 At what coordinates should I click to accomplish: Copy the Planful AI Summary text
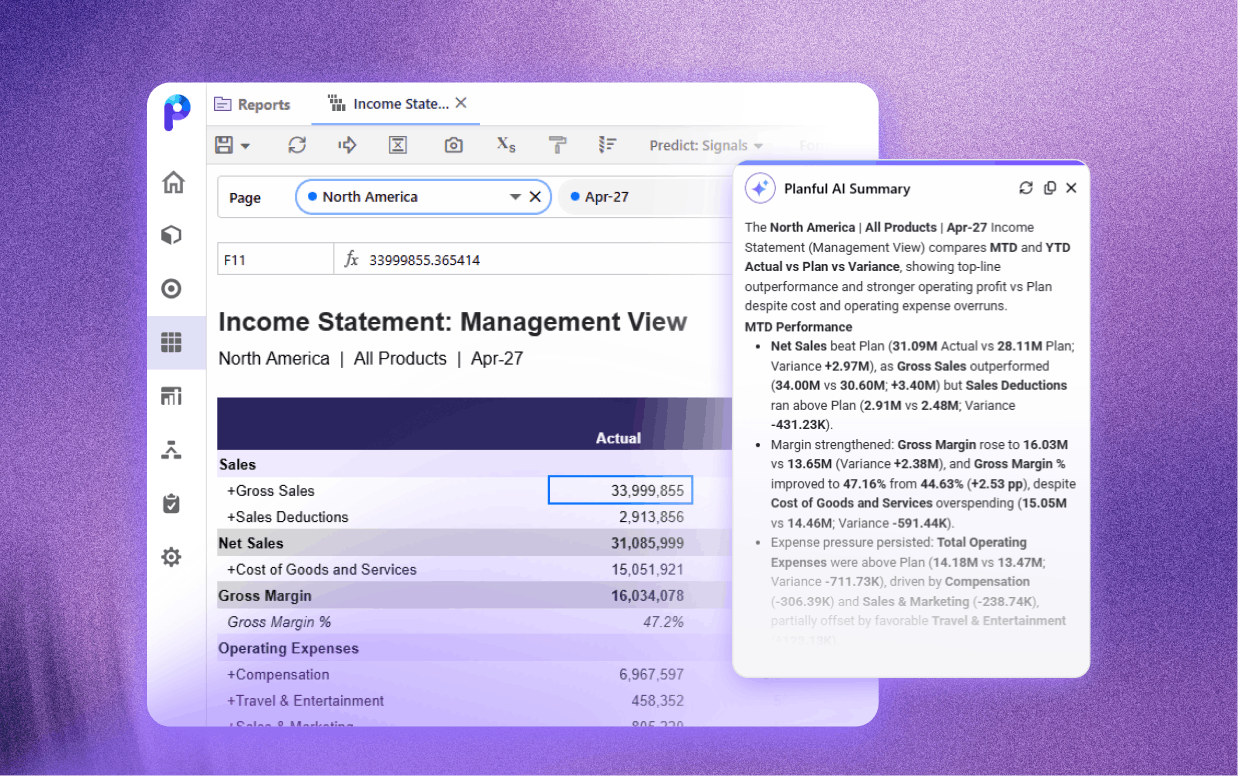(x=1049, y=188)
